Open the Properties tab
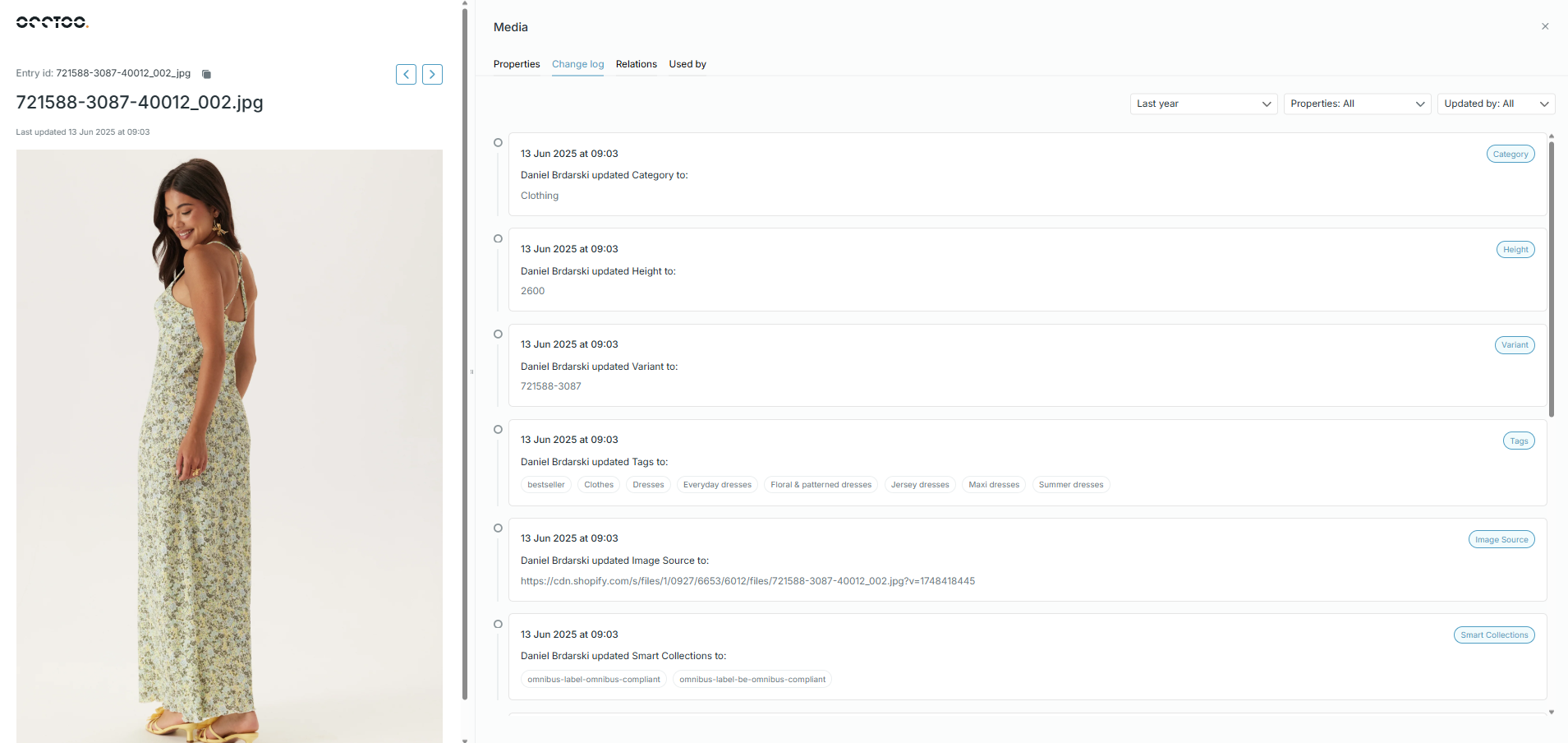This screenshot has width=1568, height=743. [x=517, y=64]
